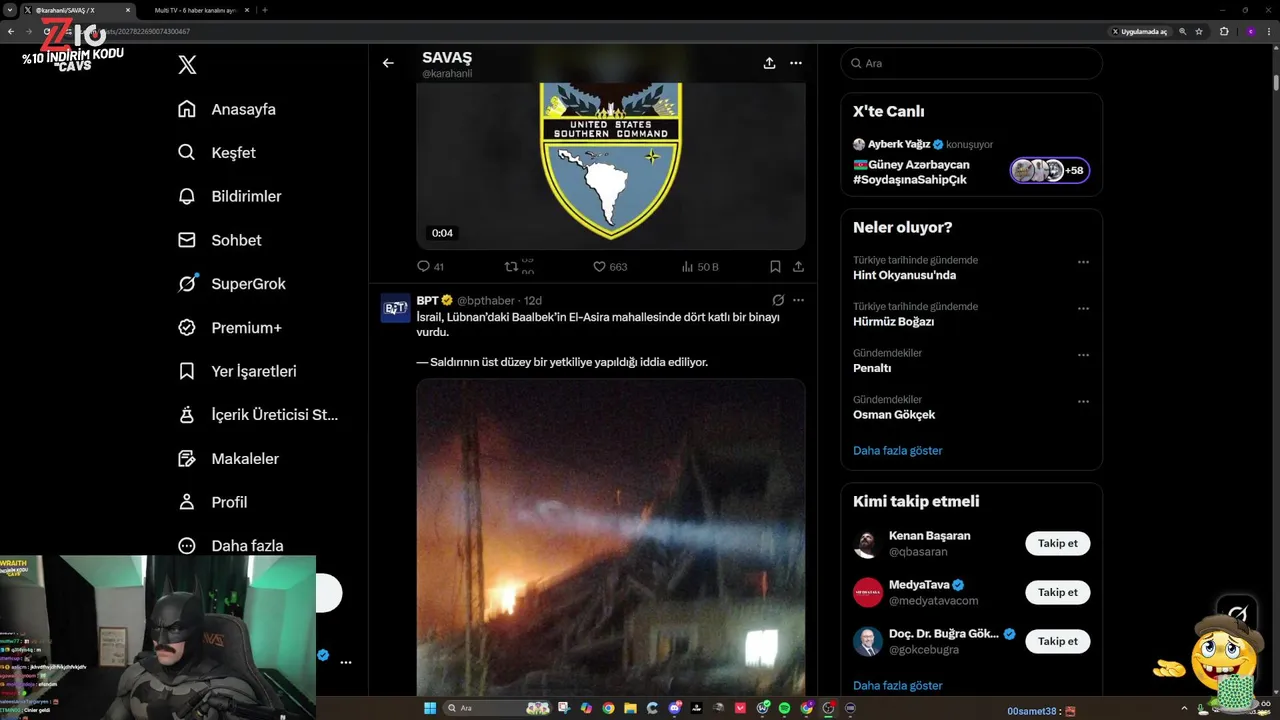Click the share icon in list header
This screenshot has height=720, width=1280.
pyautogui.click(x=769, y=63)
